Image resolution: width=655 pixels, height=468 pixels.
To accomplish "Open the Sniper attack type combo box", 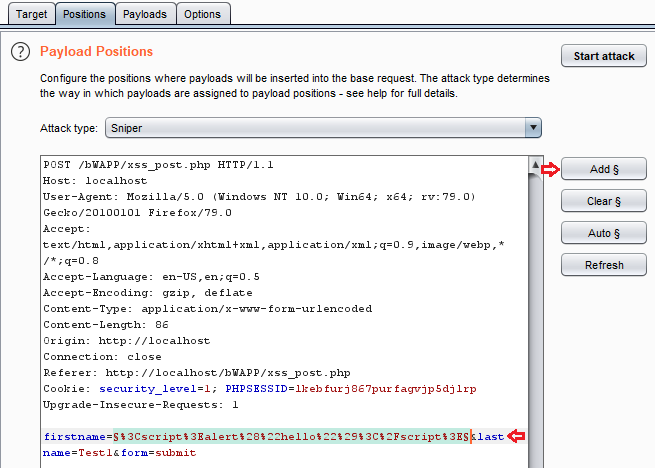I will 323,127.
